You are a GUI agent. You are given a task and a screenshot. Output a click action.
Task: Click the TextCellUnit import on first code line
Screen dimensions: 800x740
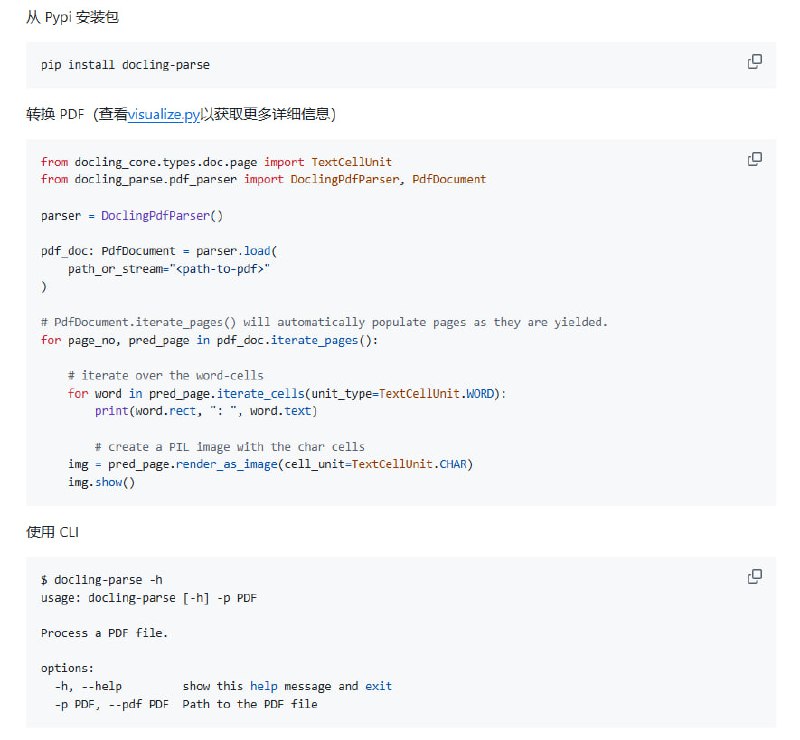coord(351,162)
